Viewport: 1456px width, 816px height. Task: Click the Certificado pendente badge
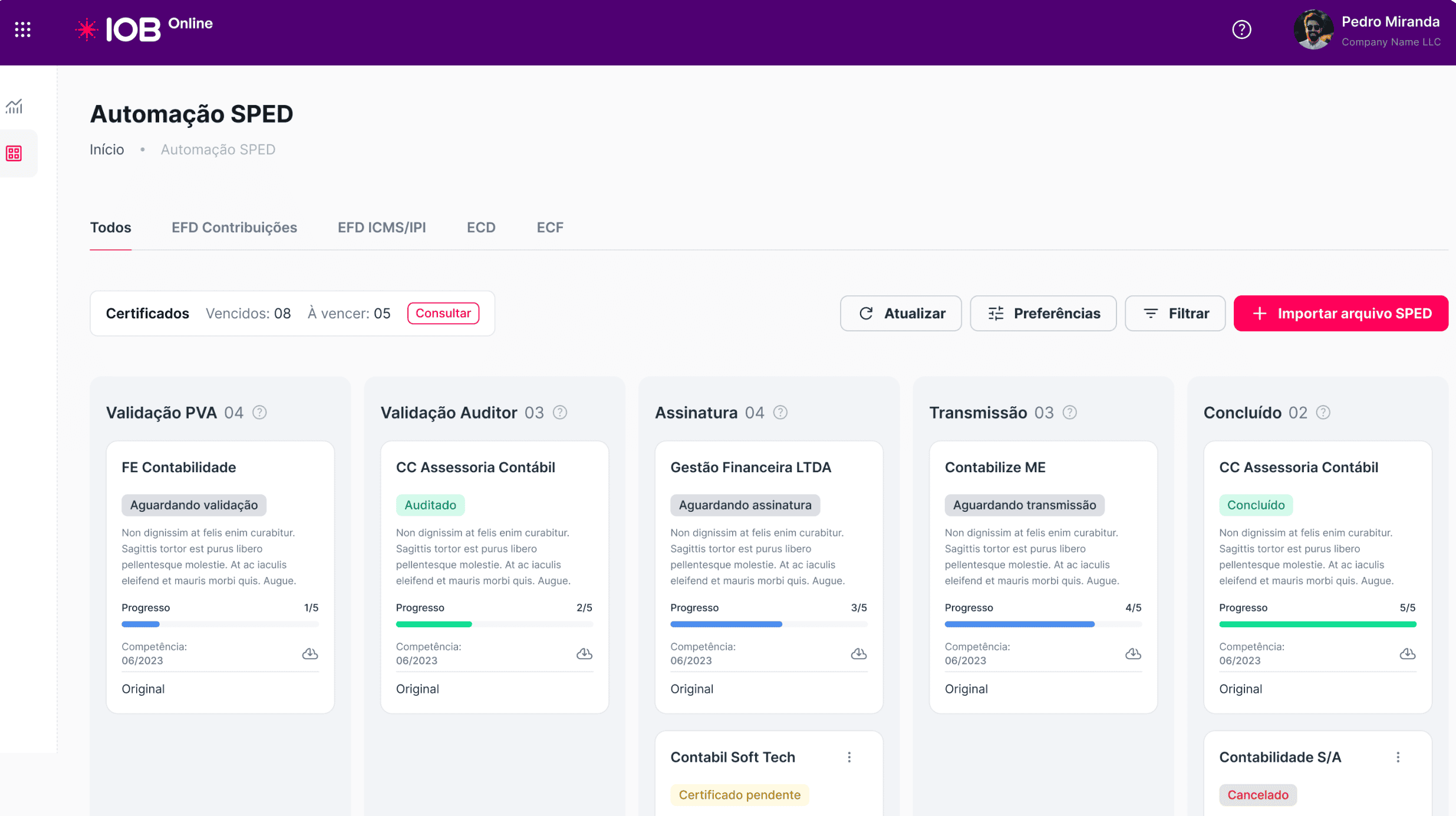pyautogui.click(x=739, y=795)
